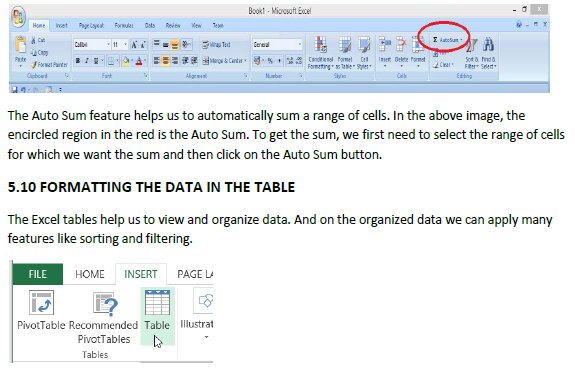This screenshot has height=375, width=575.
Task: Open Format as Table gallery
Action: coord(345,52)
